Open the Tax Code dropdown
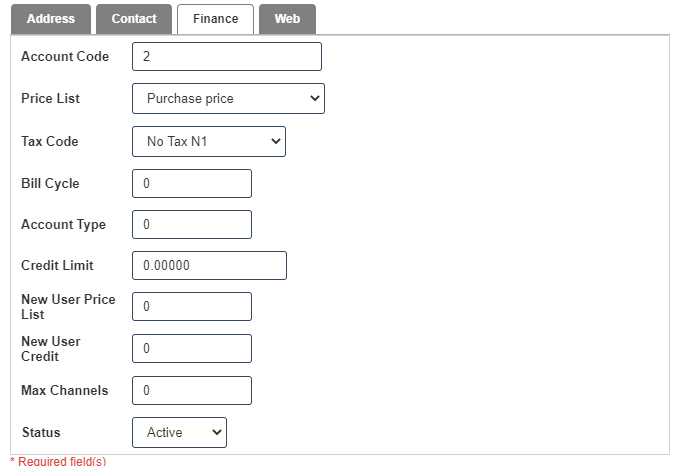The image size is (680, 466). [209, 142]
